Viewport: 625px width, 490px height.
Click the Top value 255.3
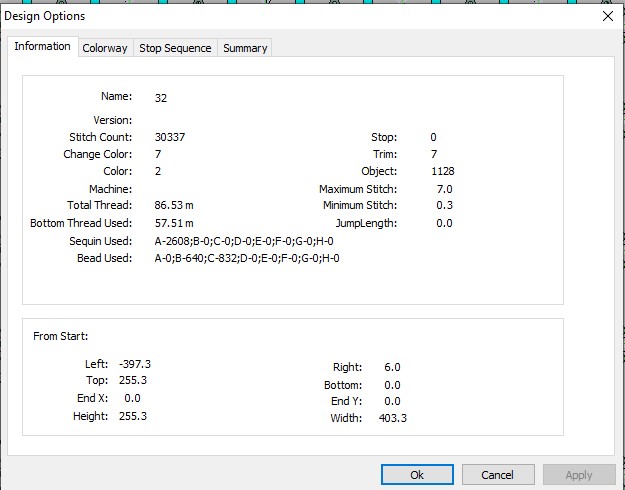(x=133, y=380)
